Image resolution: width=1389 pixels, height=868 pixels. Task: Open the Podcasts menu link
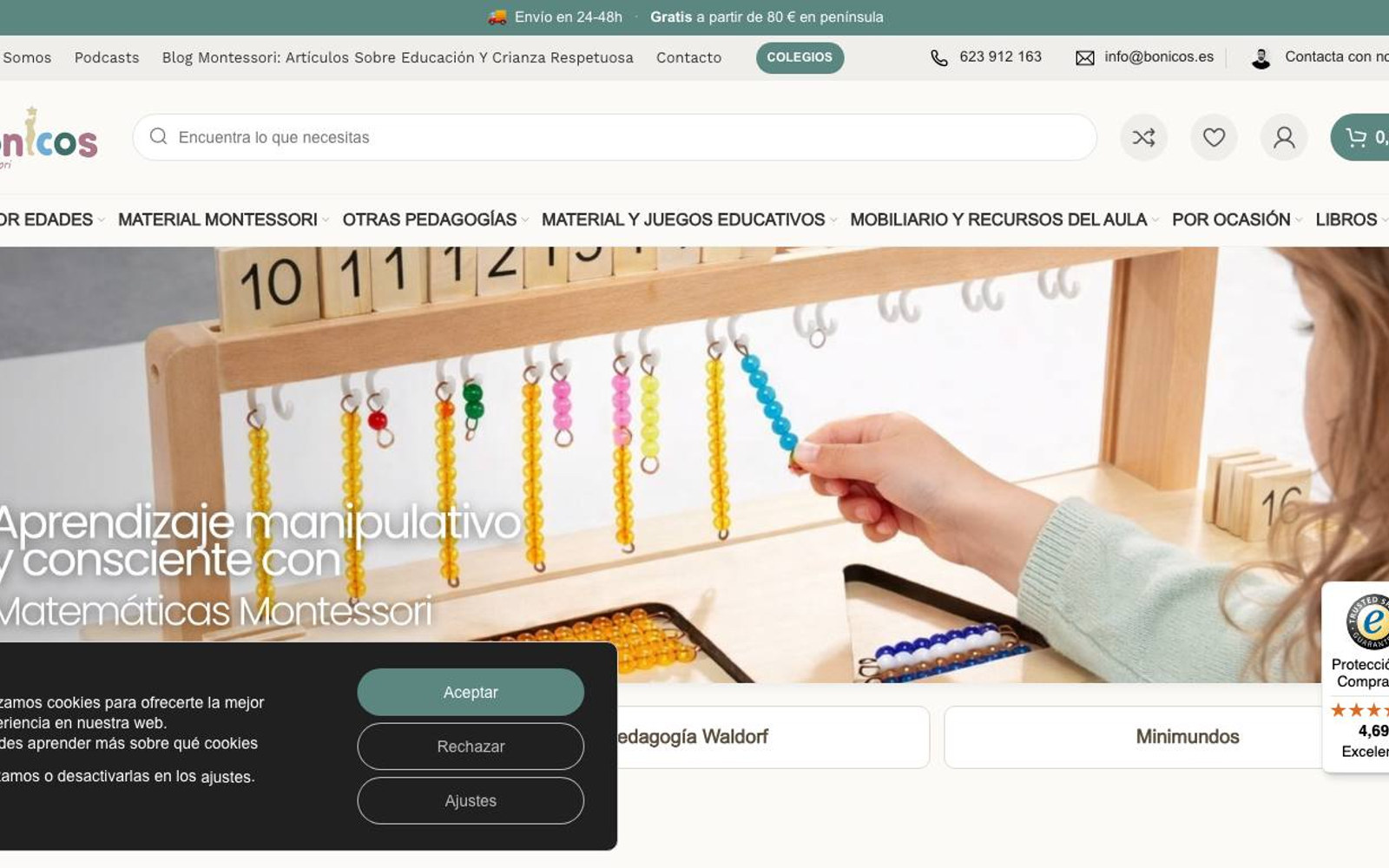[x=107, y=57]
